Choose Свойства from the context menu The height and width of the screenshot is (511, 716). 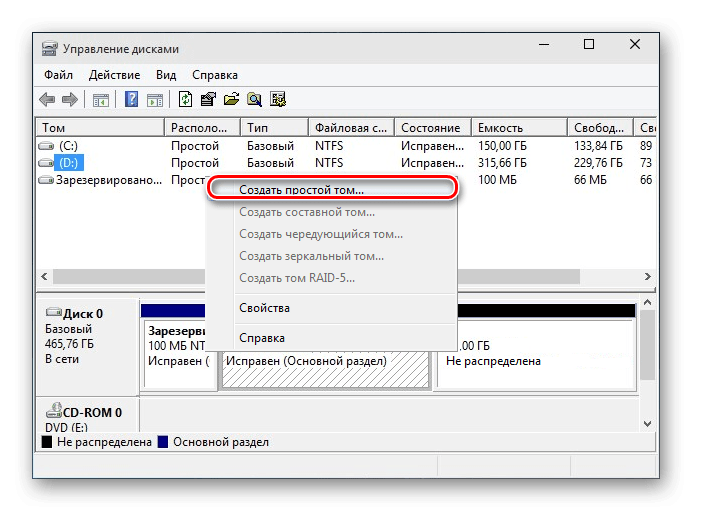click(x=264, y=308)
